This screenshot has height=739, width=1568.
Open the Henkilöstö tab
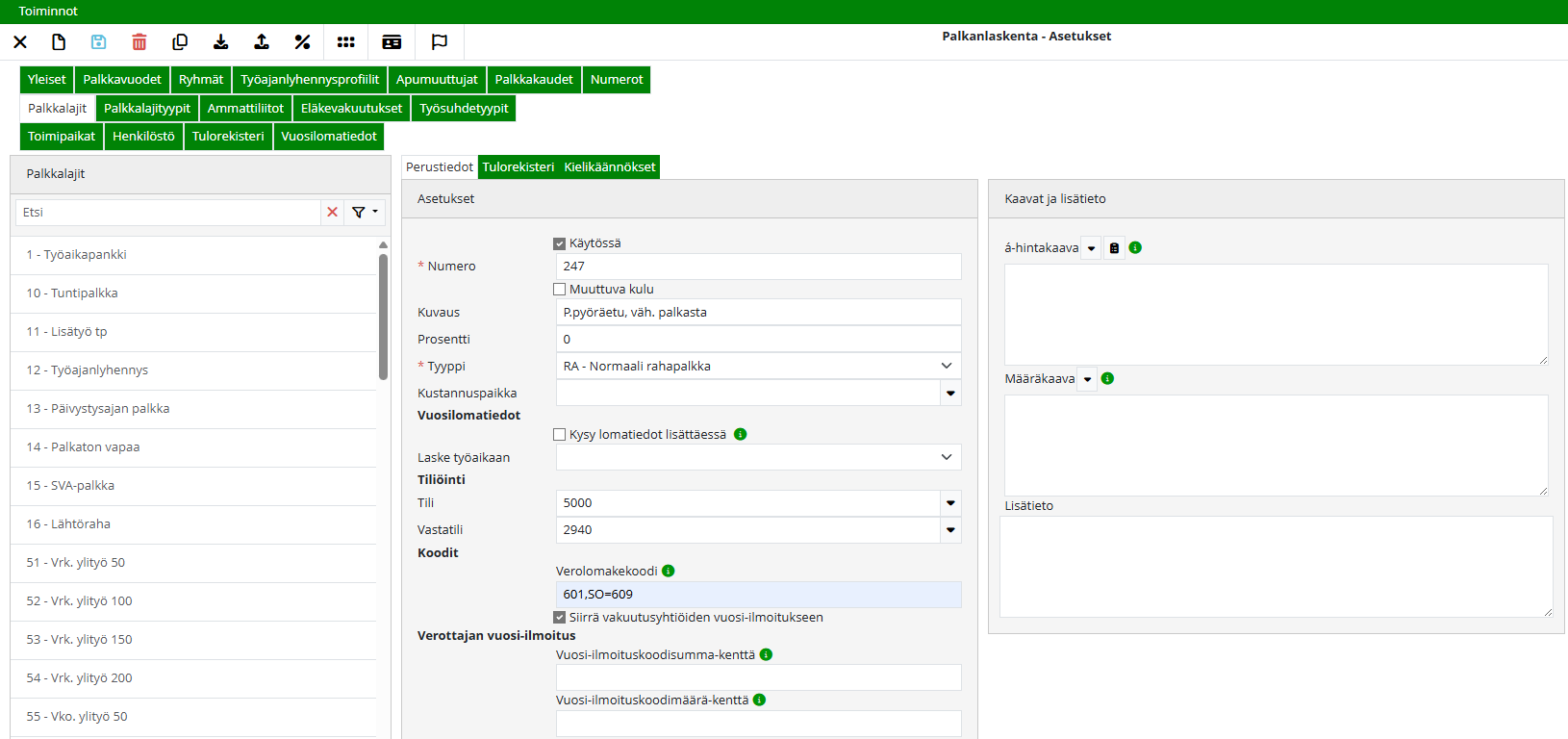[143, 137]
